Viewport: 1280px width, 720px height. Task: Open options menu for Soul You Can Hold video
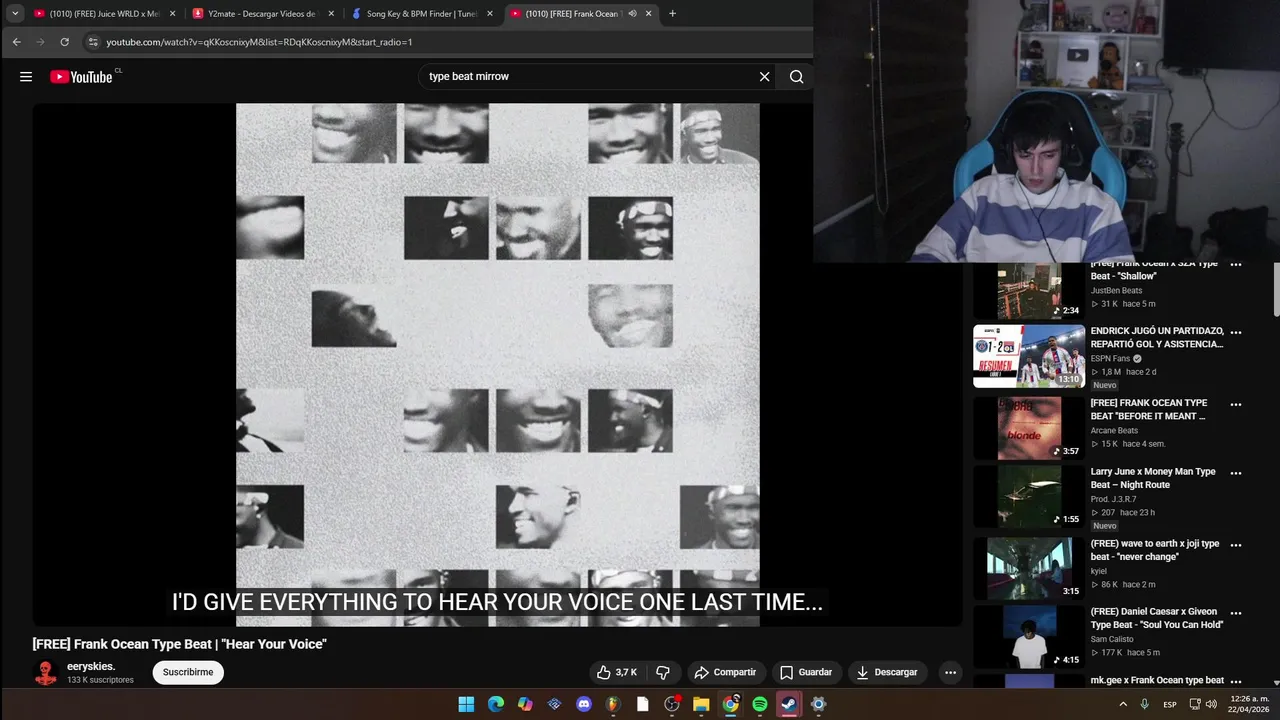(1235, 613)
